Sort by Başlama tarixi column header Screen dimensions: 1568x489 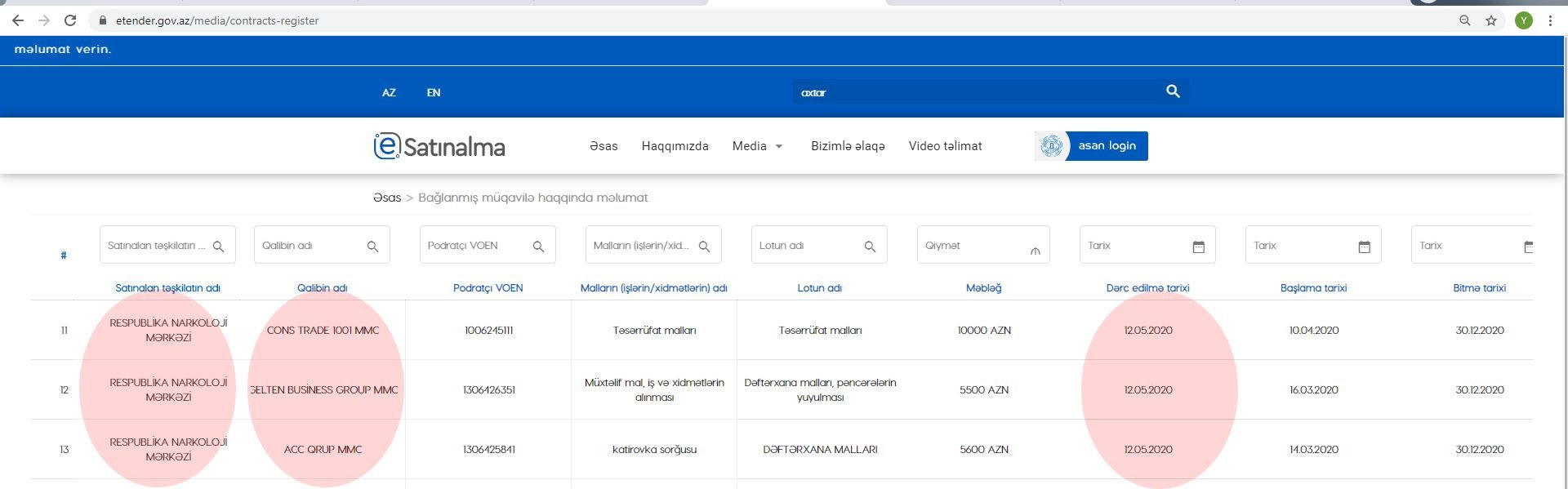[x=1313, y=288]
